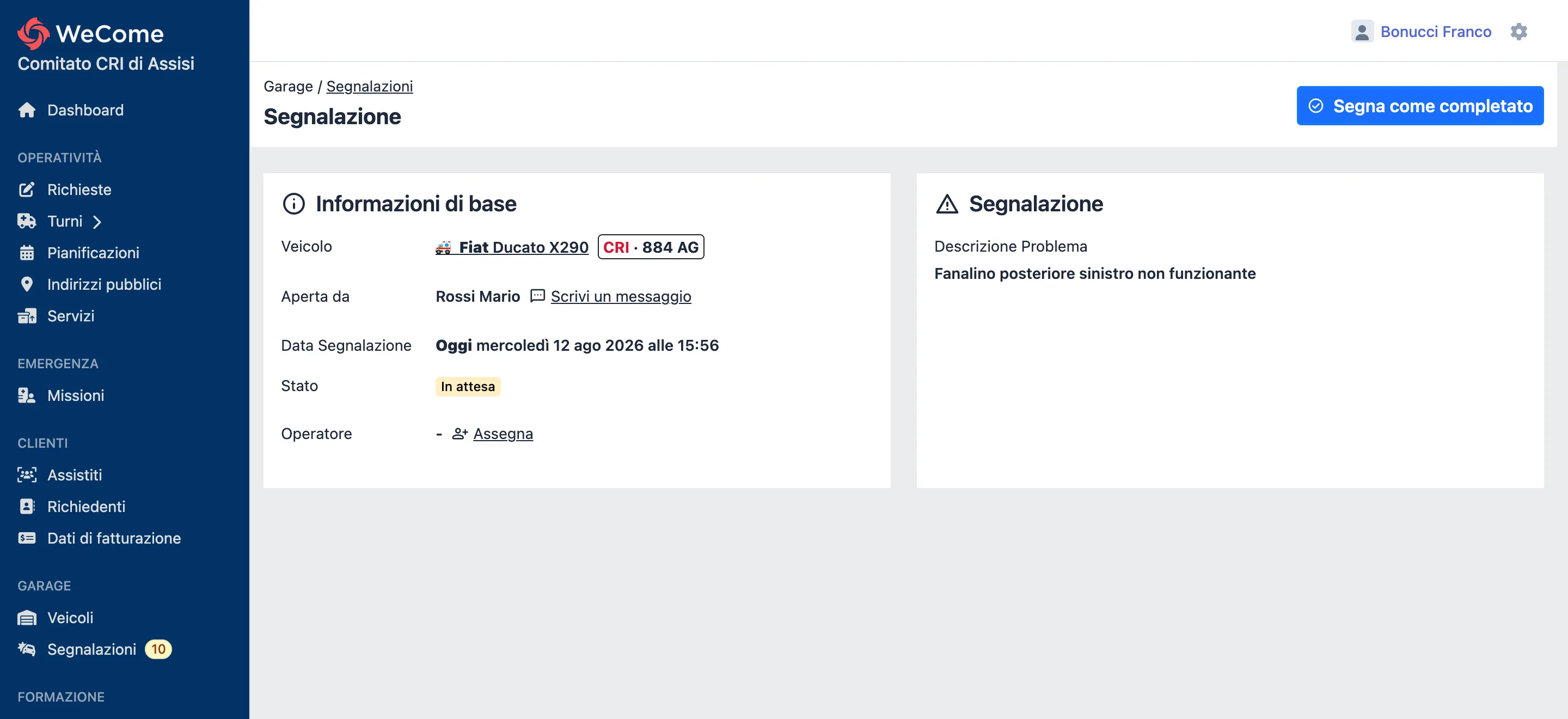Click the Dashboard home icon
This screenshot has width=1568, height=719.
tap(27, 109)
